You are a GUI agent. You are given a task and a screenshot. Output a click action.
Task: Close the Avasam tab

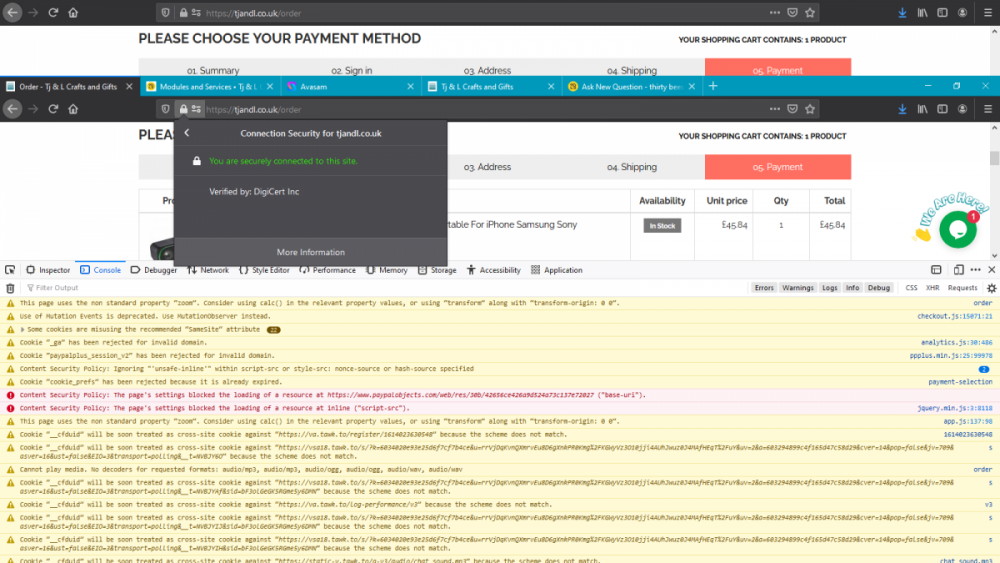coord(411,87)
